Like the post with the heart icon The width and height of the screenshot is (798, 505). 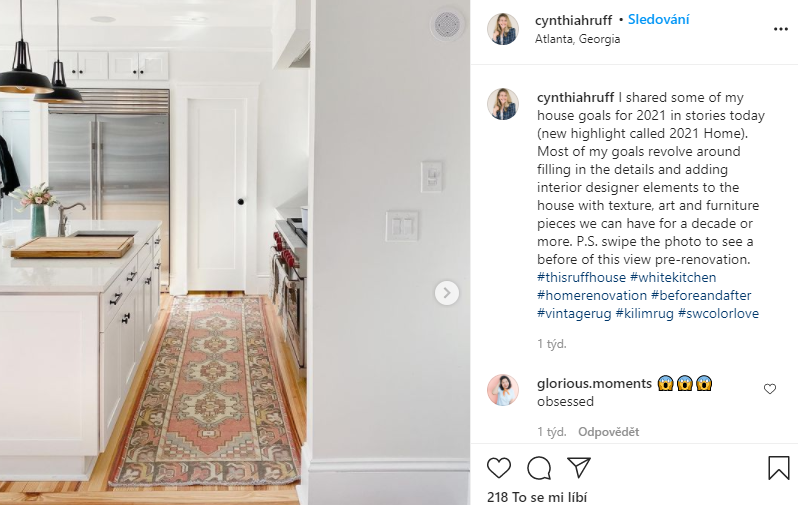tap(499, 467)
